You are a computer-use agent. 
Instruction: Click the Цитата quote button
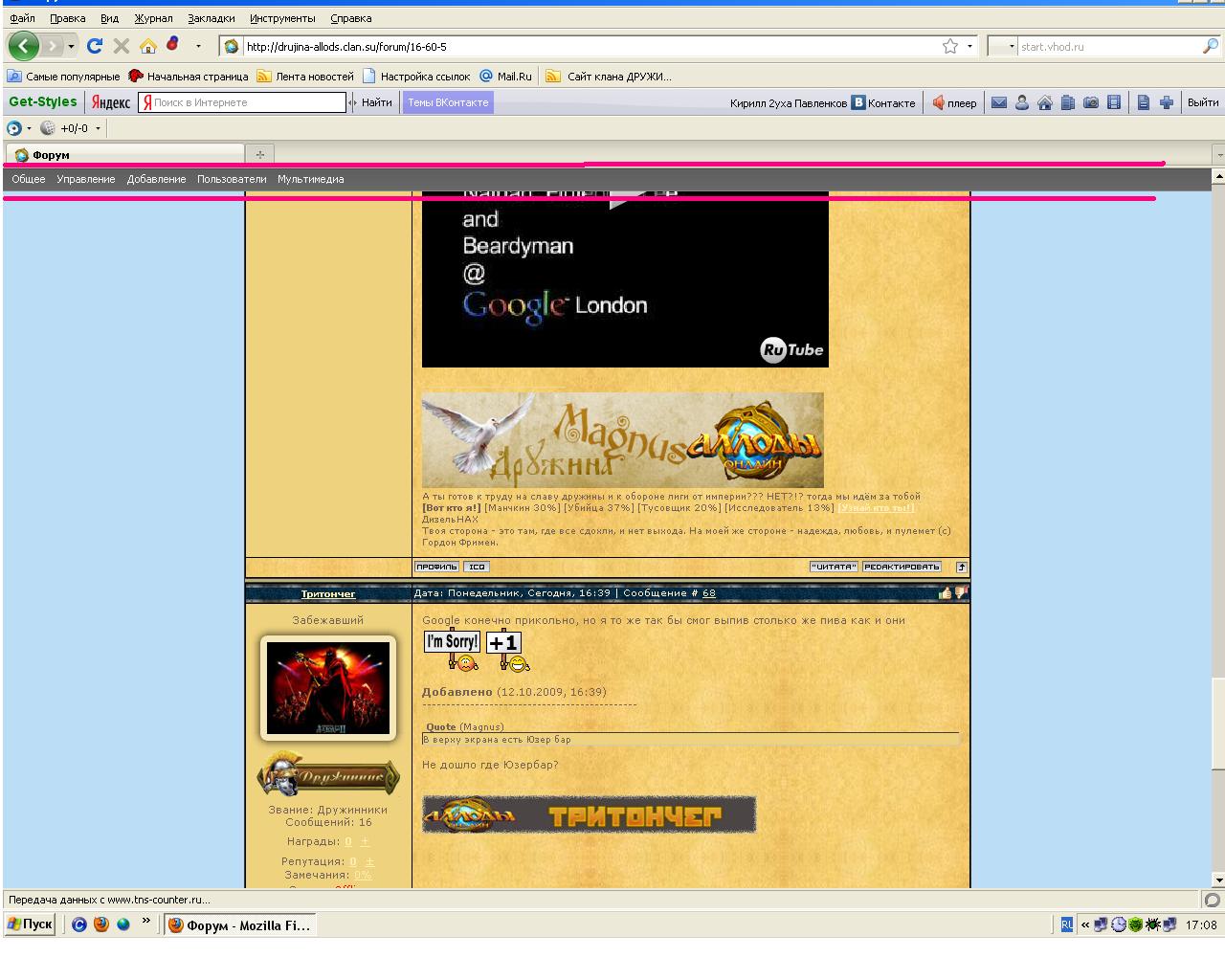tap(834, 567)
